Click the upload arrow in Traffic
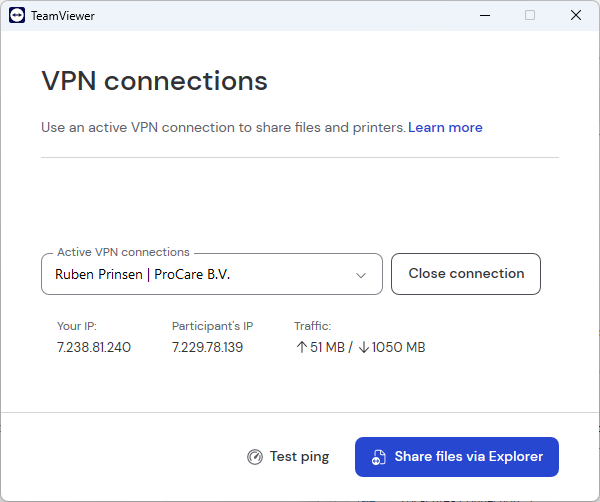 (x=301, y=347)
